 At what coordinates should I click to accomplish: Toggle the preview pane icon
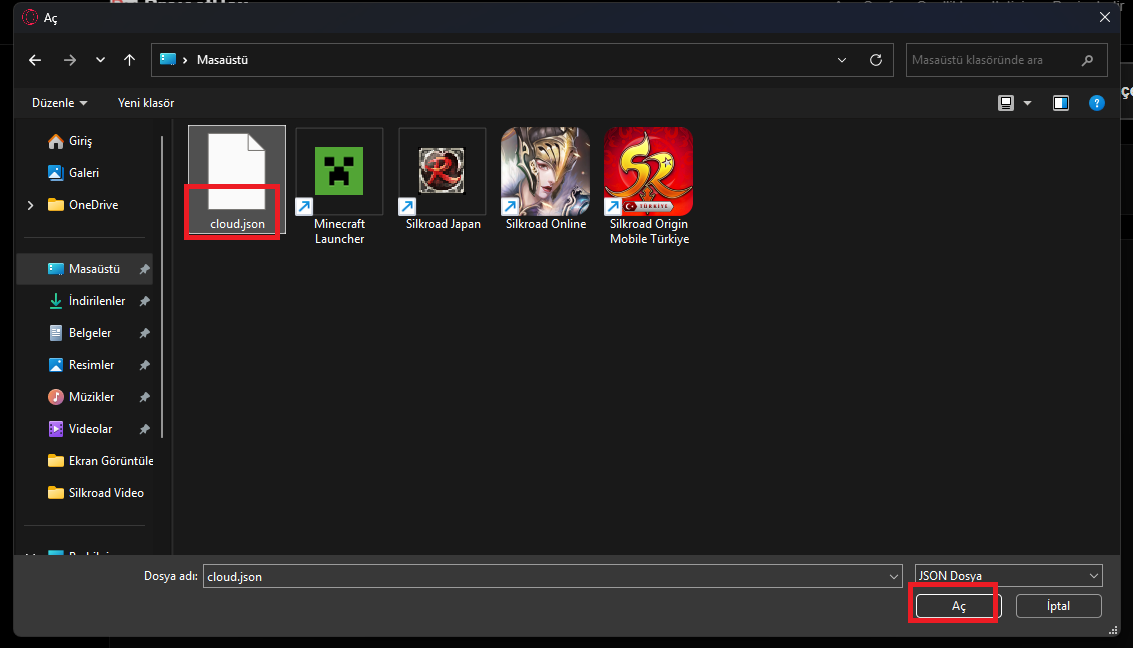pos(1061,103)
